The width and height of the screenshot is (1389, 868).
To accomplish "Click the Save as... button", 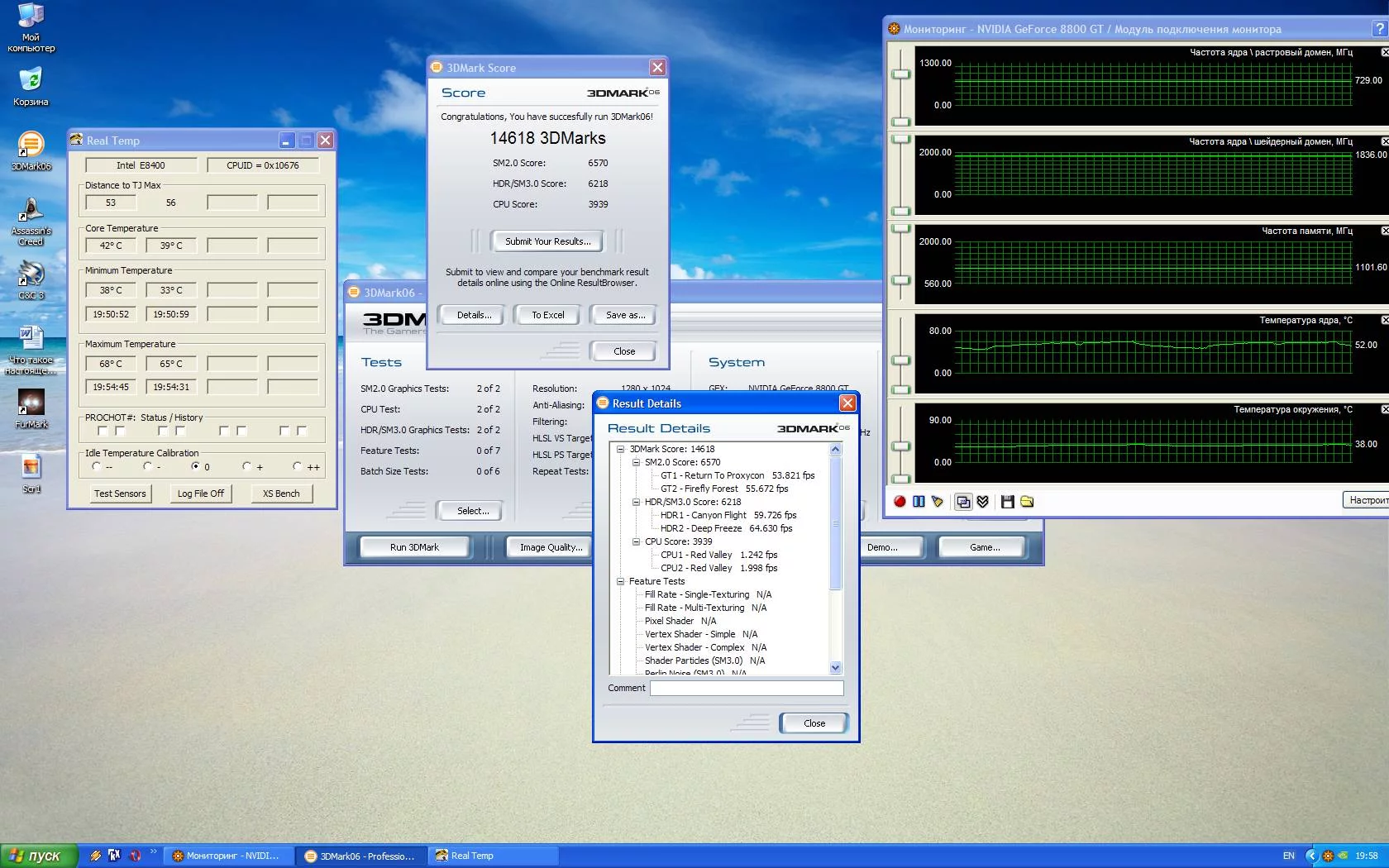I will click(625, 315).
